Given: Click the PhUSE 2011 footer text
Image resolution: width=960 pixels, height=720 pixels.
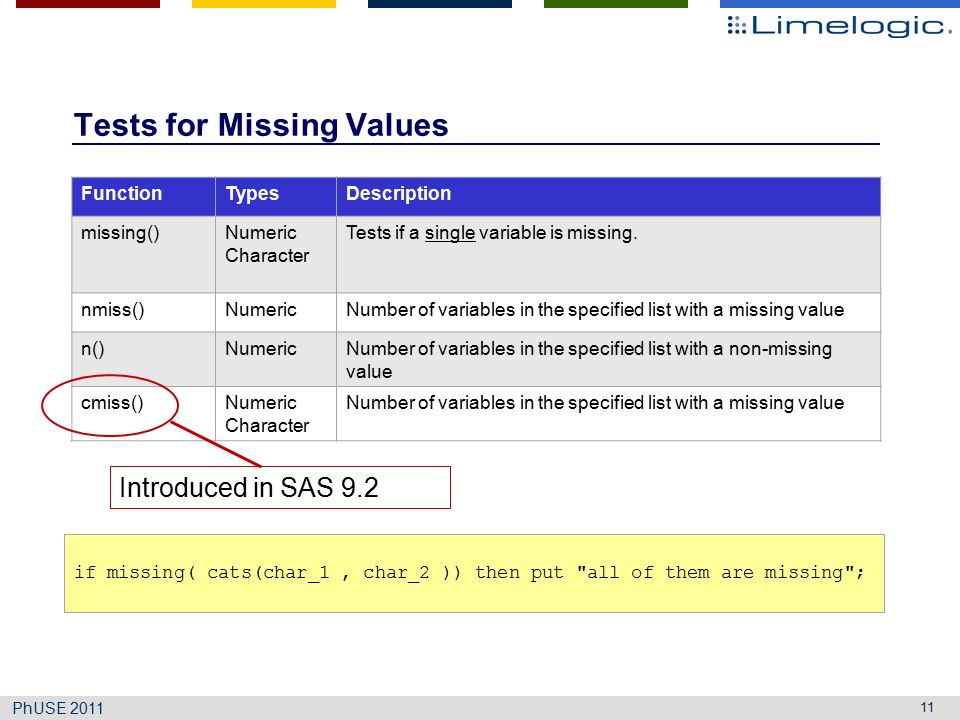Looking at the screenshot, I should point(58,708).
